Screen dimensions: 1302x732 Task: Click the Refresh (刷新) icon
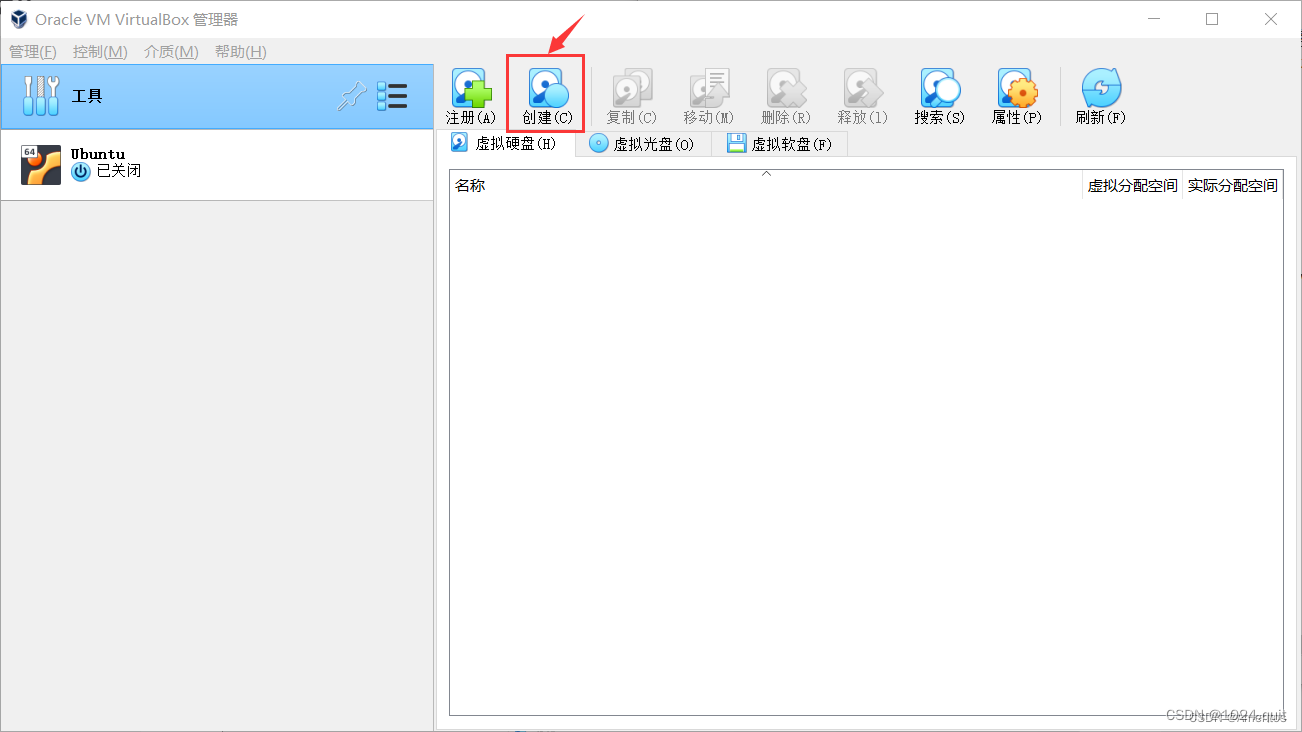(x=1101, y=88)
